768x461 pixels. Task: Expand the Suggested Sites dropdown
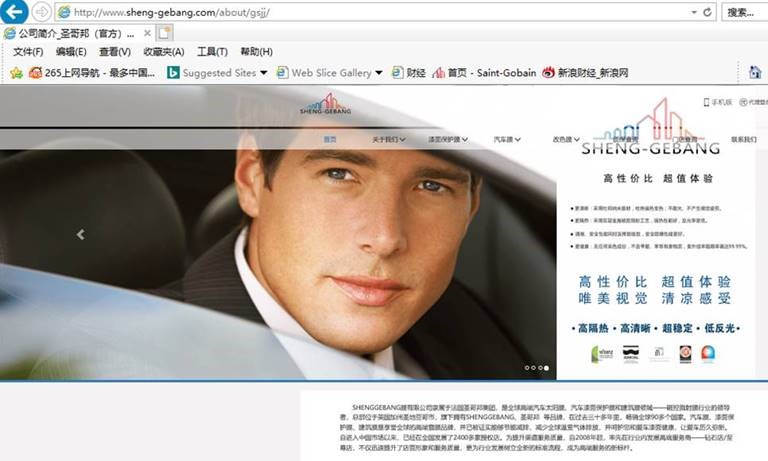(x=264, y=73)
